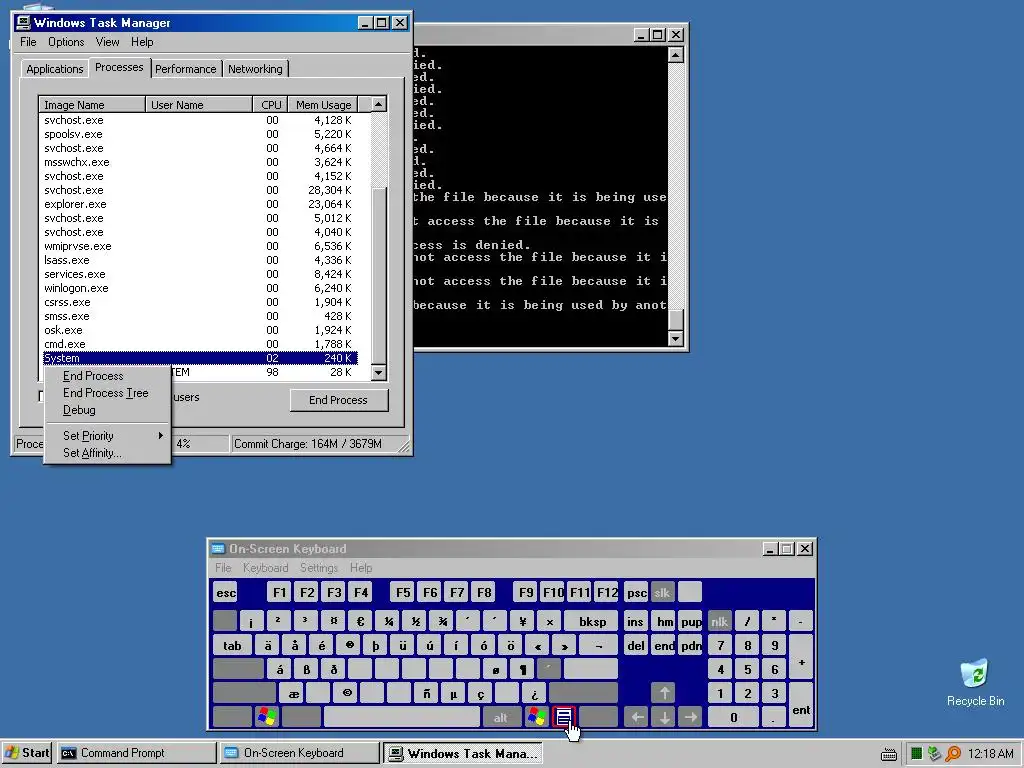1024x768 pixels.
Task: Click the On-Screen Keyboard title bar icon
Action: coord(218,549)
